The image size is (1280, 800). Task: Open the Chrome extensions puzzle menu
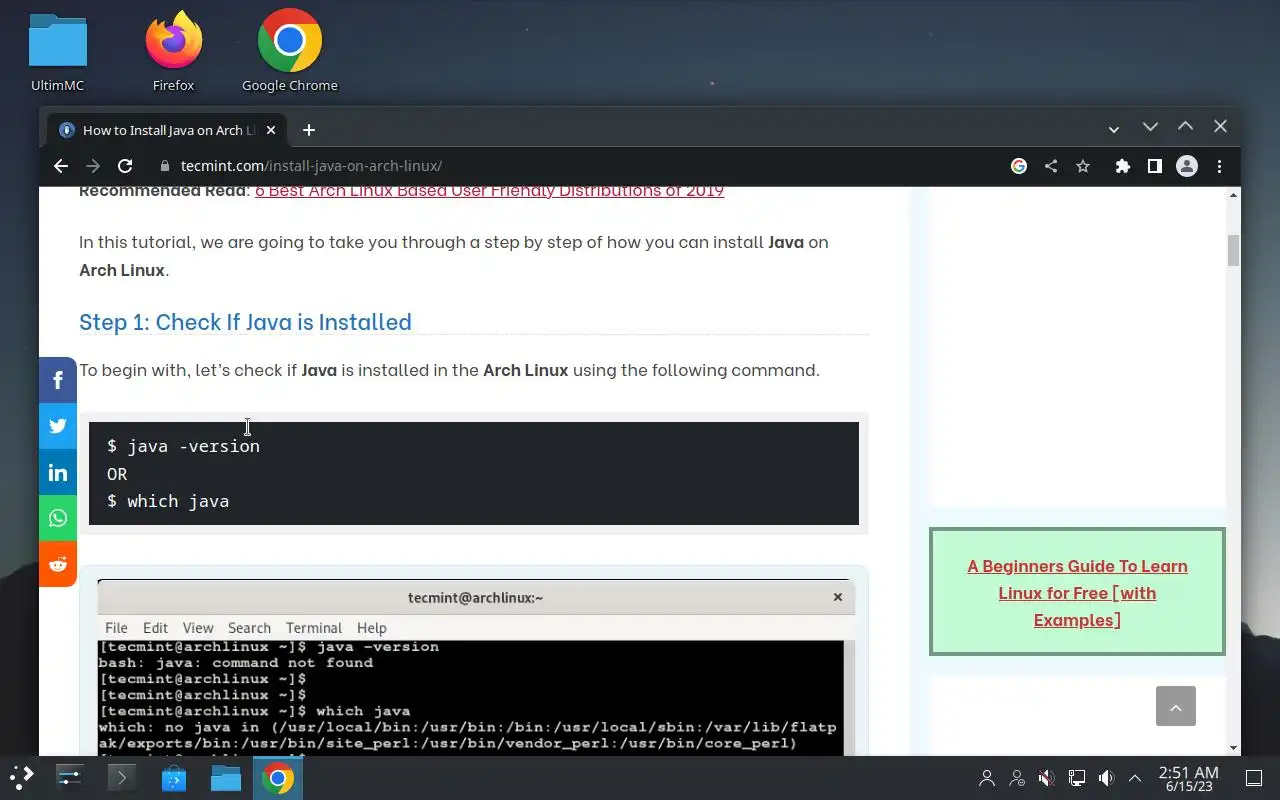click(x=1123, y=166)
